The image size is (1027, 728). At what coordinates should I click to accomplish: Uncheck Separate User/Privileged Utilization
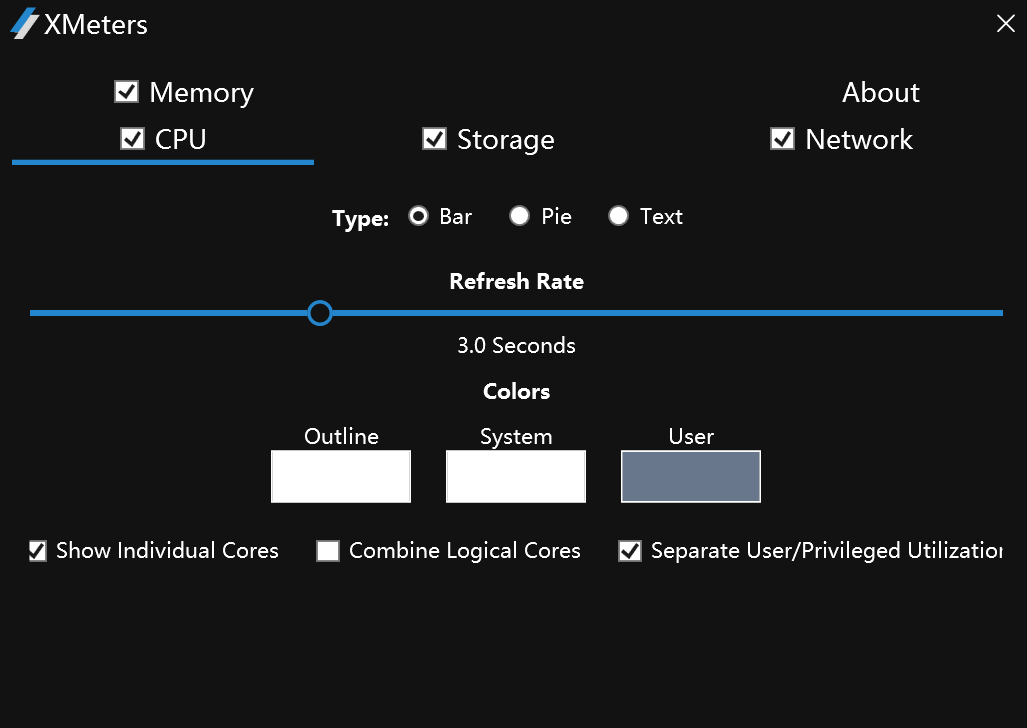point(630,551)
